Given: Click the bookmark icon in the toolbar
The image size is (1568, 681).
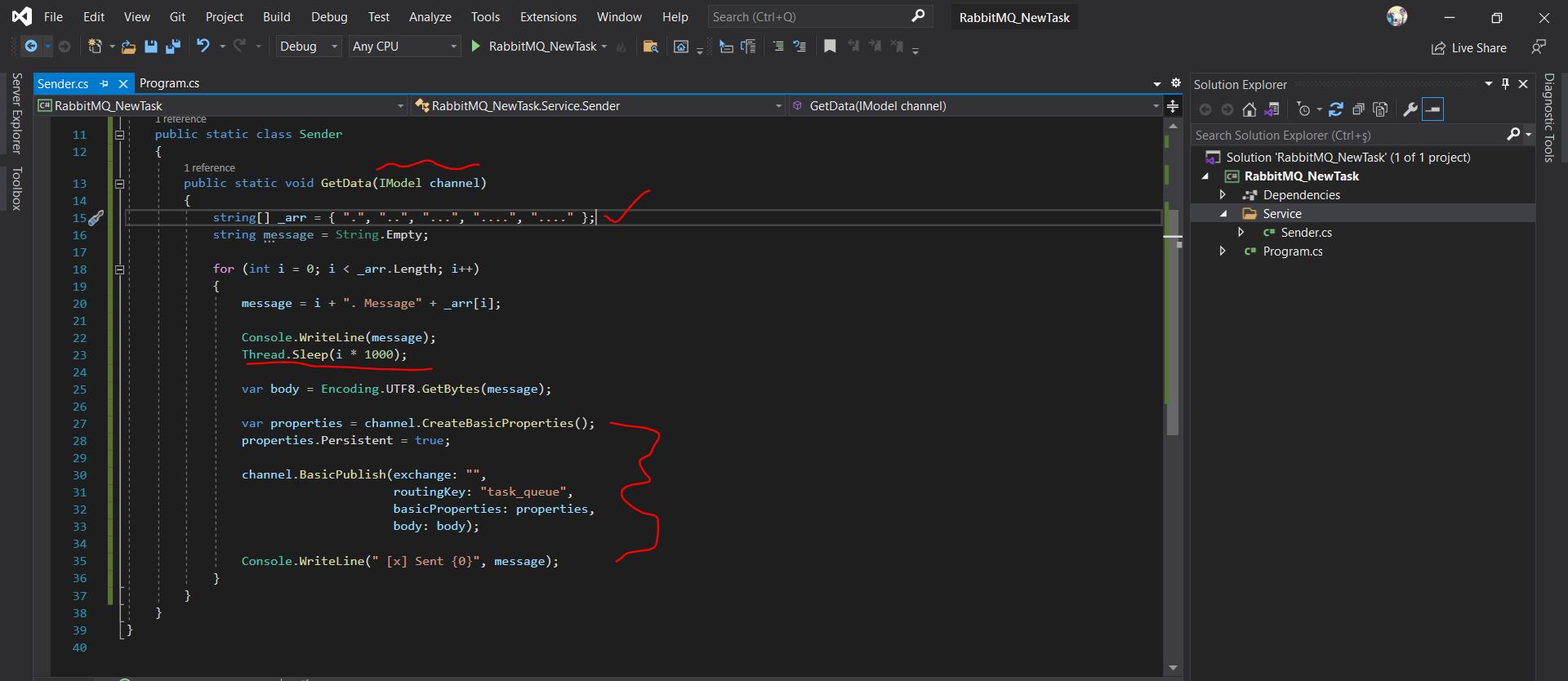Looking at the screenshot, I should click(x=830, y=47).
